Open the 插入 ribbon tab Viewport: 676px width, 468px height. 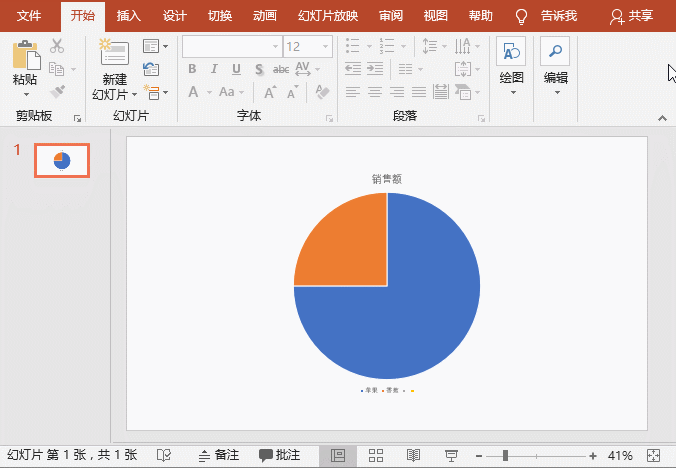click(x=129, y=16)
